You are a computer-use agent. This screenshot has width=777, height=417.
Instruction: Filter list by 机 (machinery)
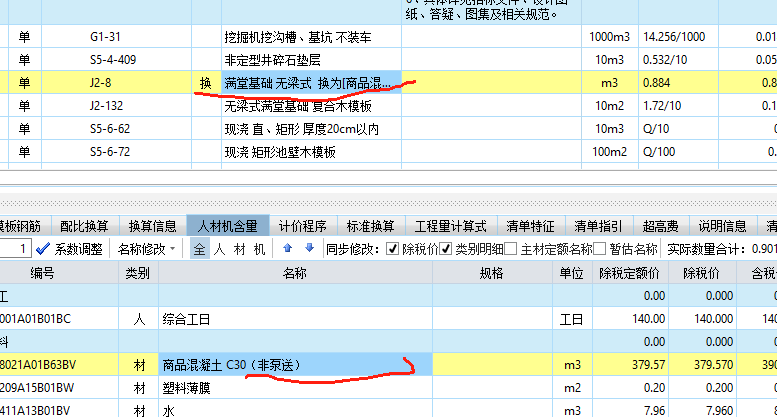pos(260,249)
